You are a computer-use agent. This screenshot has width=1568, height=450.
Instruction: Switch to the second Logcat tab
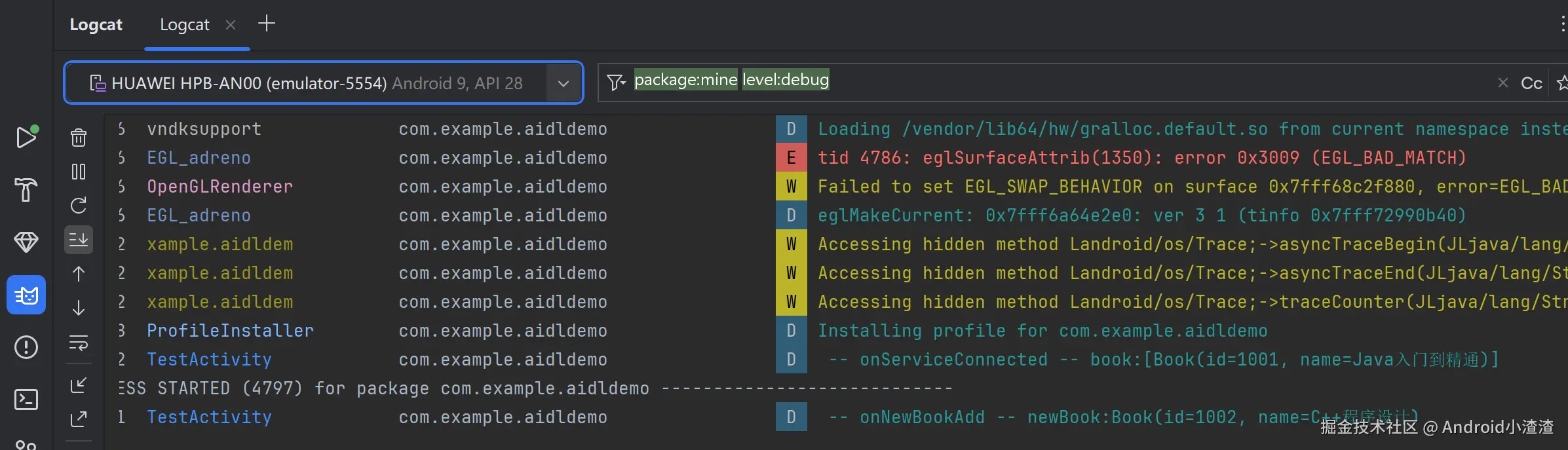click(185, 25)
